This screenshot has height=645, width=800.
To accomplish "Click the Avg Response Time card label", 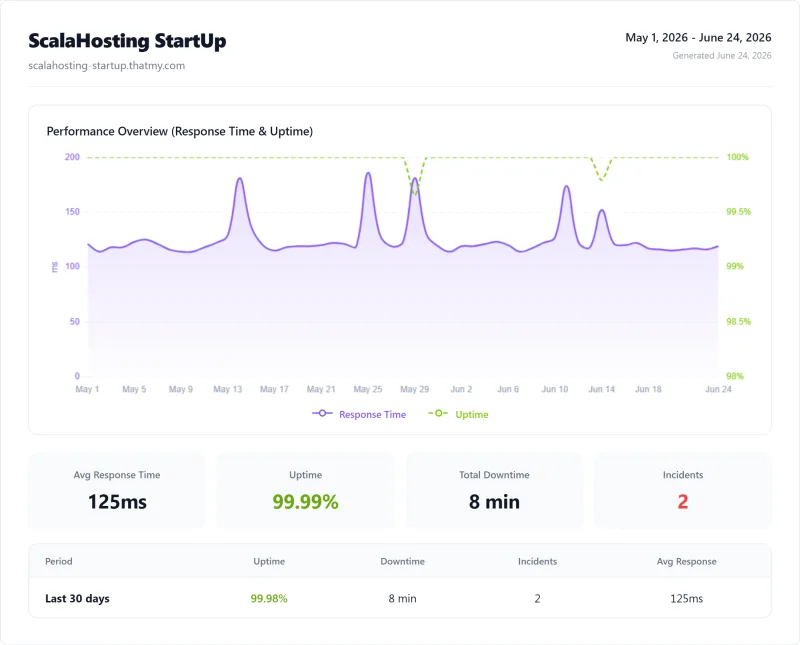I will (117, 475).
